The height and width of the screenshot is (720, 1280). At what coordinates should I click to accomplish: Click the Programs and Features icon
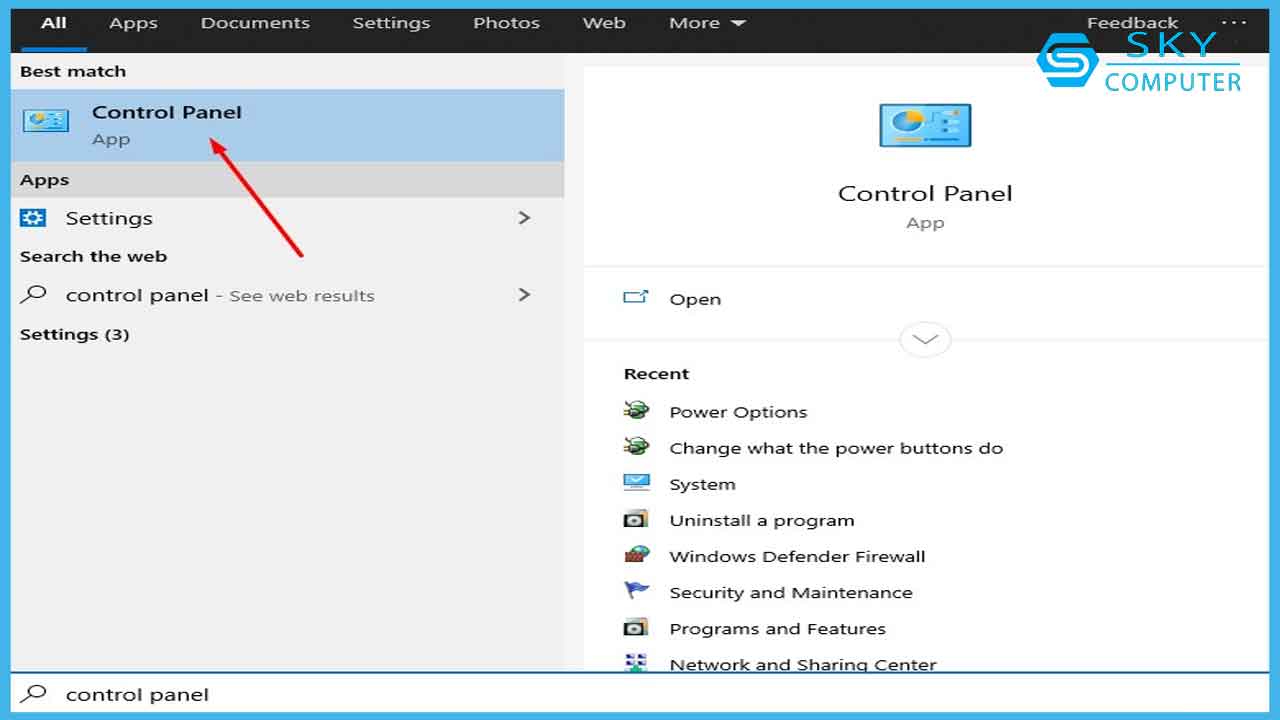[636, 627]
